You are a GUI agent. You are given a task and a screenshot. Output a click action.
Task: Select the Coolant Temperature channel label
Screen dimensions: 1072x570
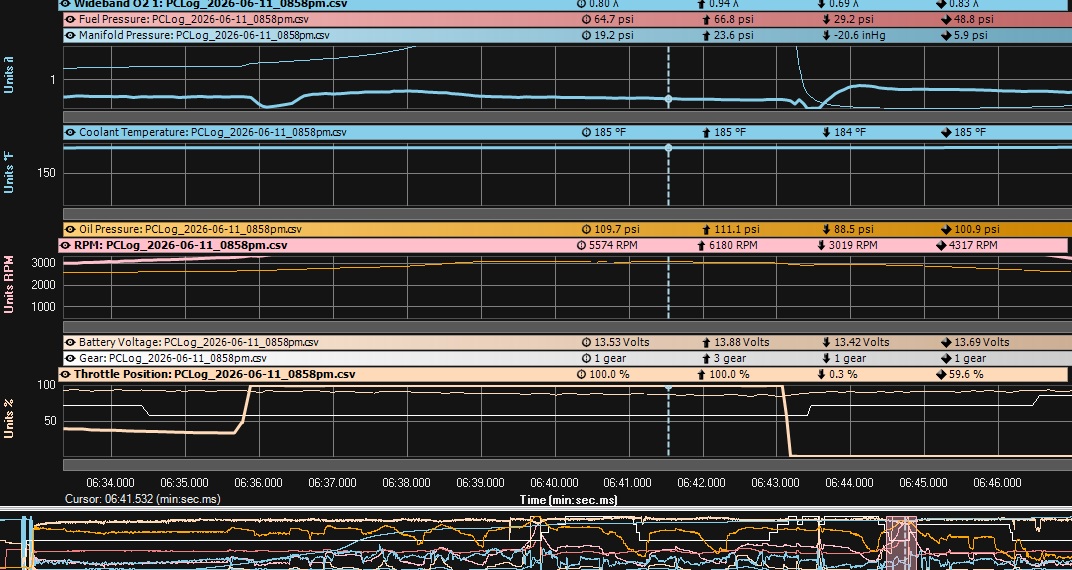point(213,132)
